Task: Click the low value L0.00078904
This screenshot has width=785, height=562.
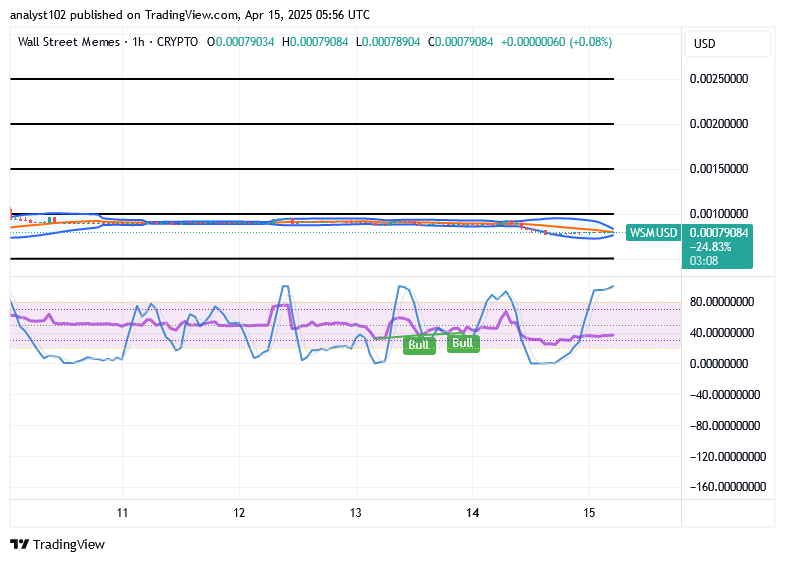Action: tap(388, 42)
